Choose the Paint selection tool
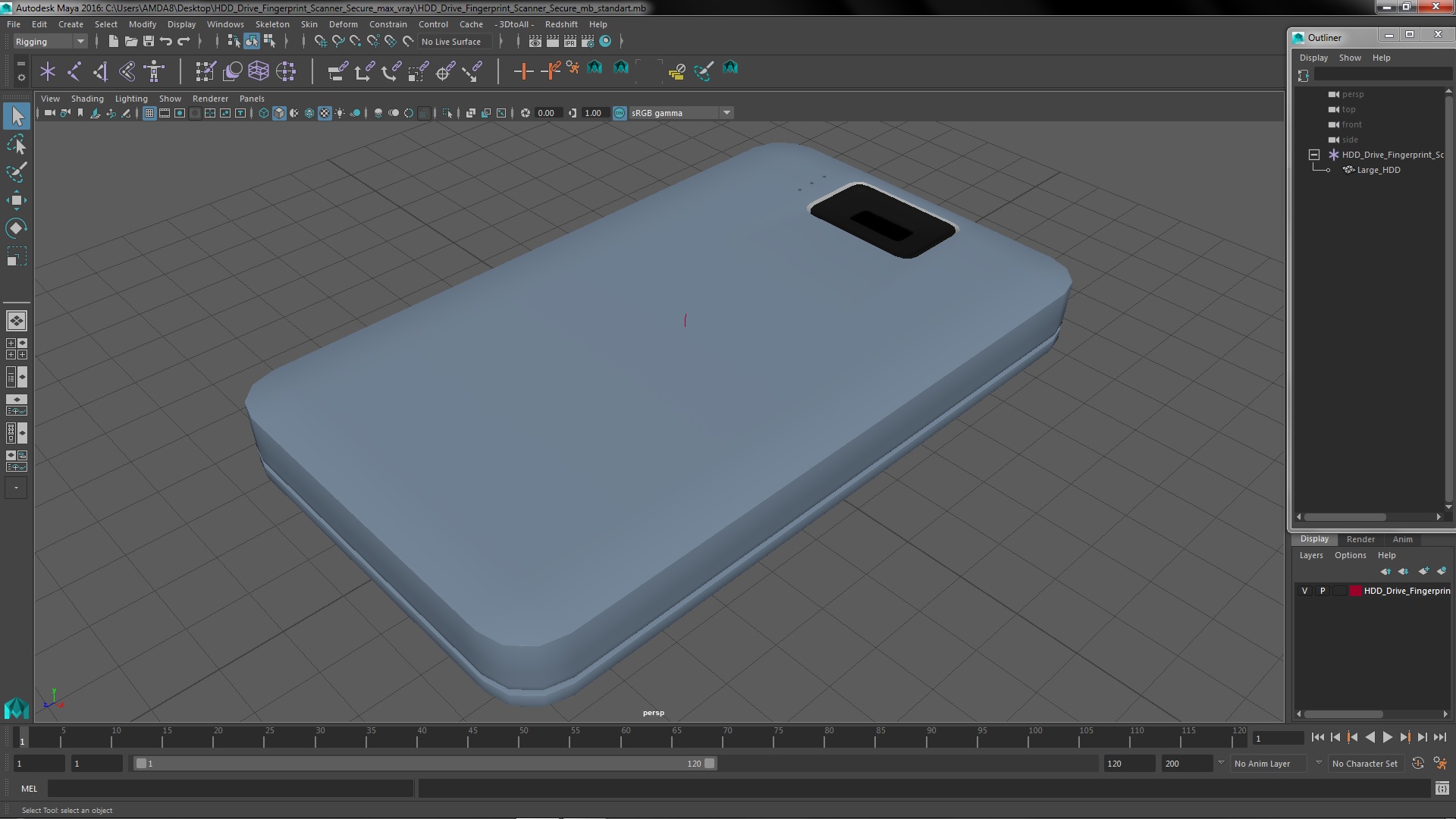Screen dimensions: 1456x819 point(17,172)
